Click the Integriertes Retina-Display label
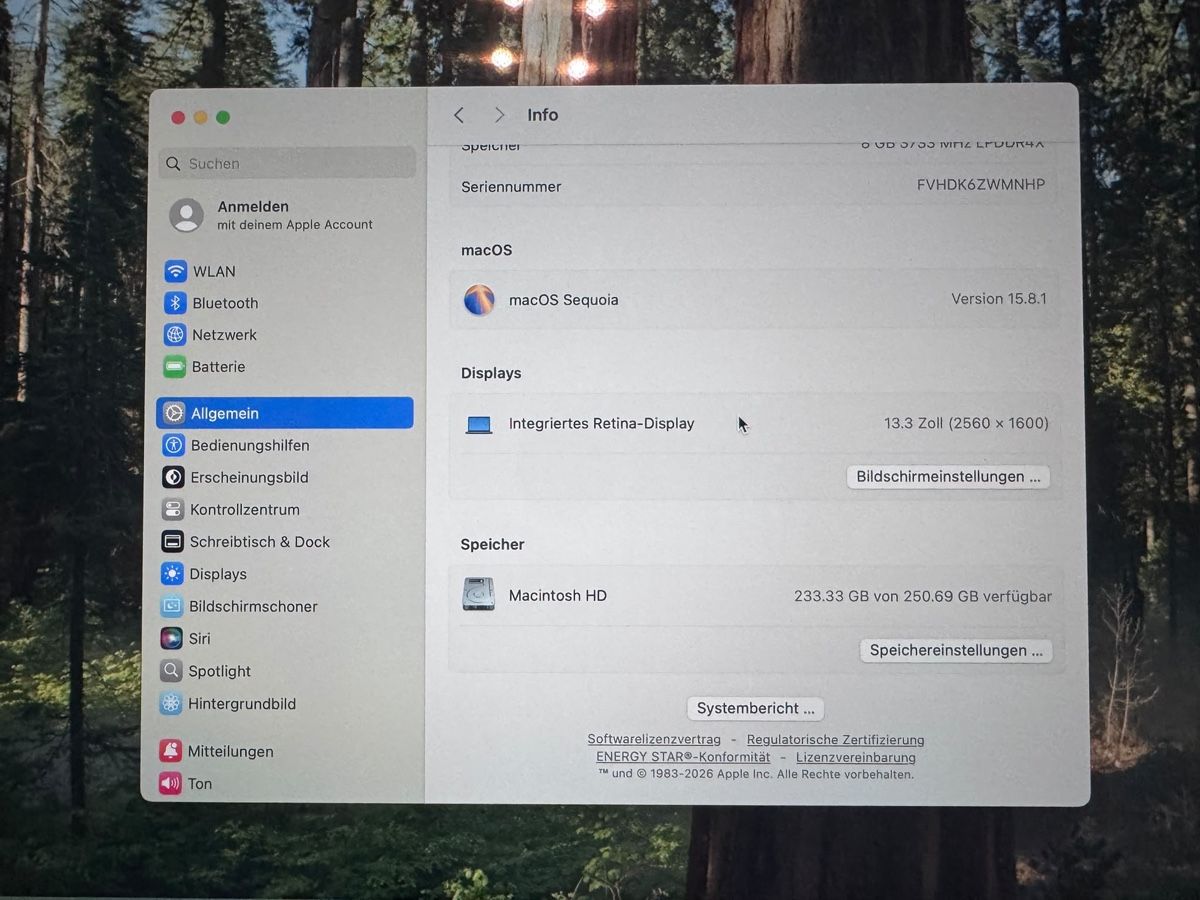This screenshot has width=1200, height=900. tap(601, 423)
